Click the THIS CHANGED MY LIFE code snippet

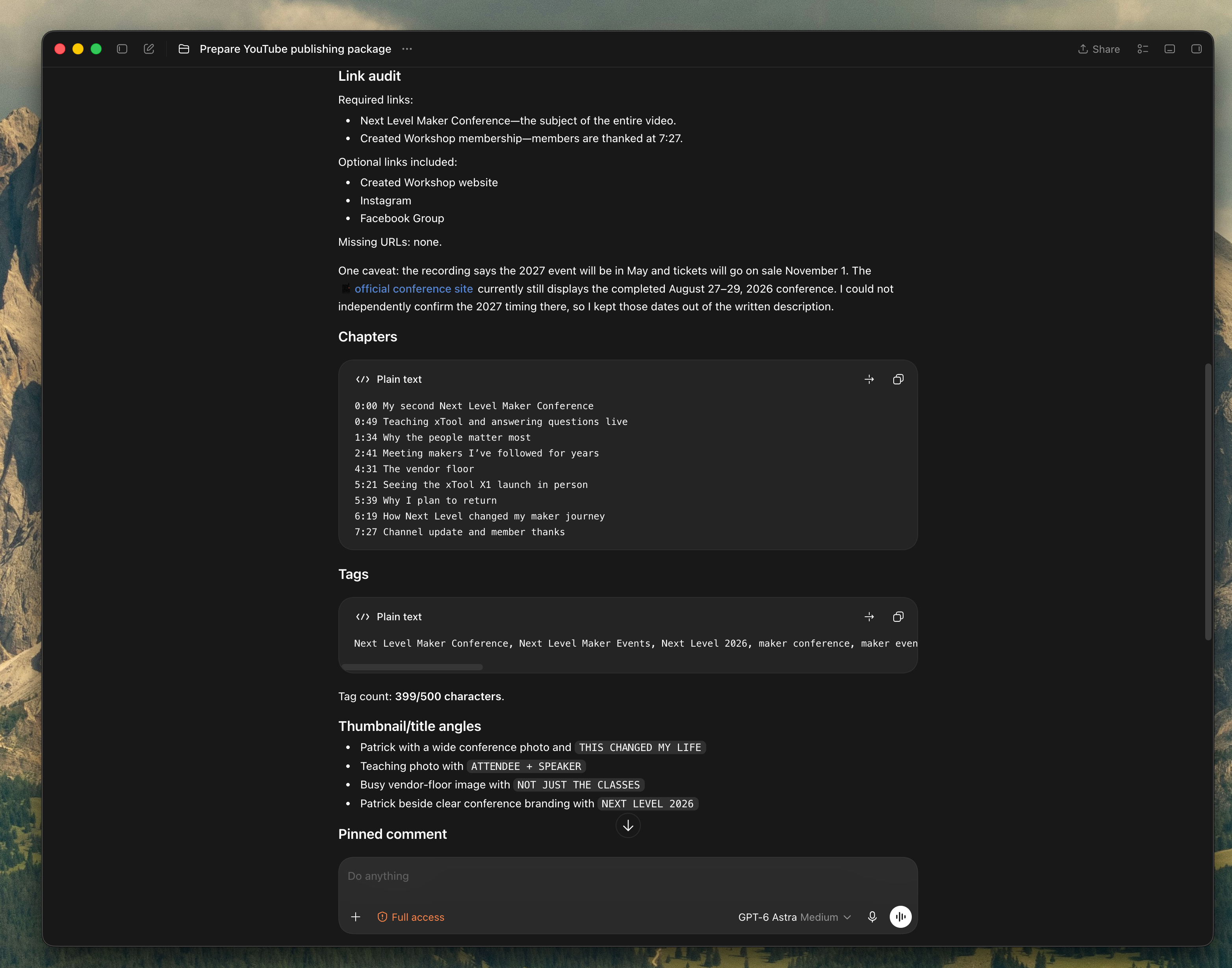[x=640, y=747]
